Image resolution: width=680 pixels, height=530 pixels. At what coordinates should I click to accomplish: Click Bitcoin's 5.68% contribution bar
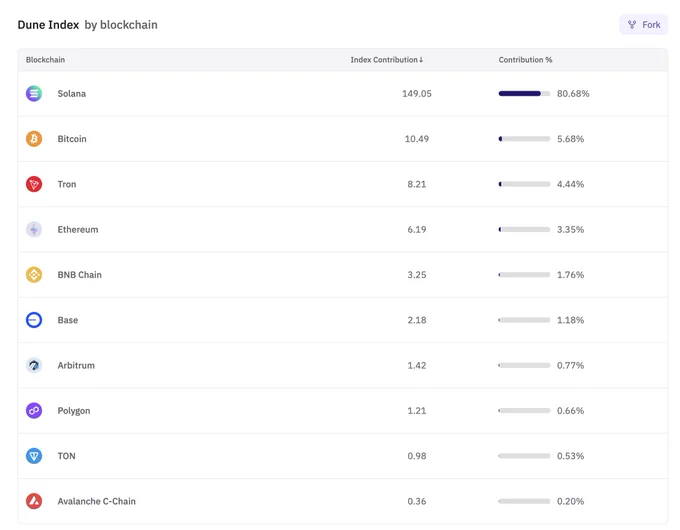(524, 139)
